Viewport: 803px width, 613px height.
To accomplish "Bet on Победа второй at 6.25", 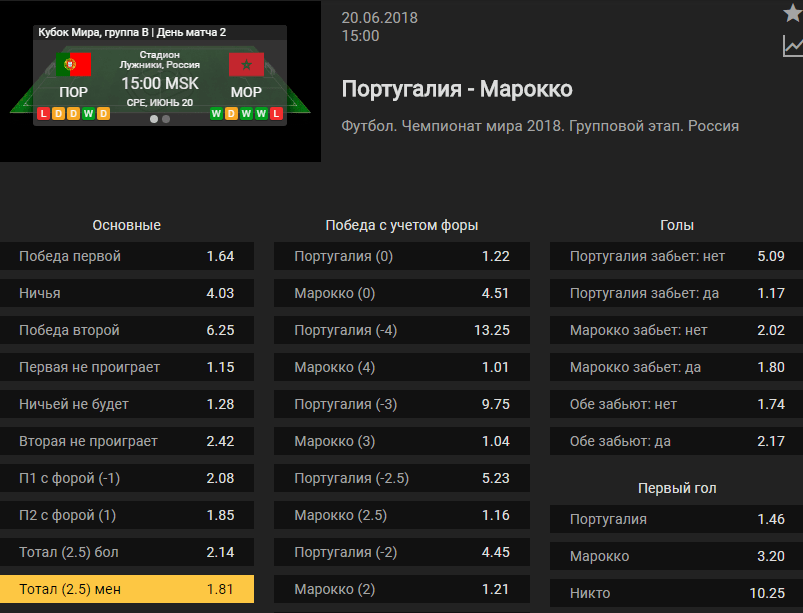I will (x=127, y=330).
